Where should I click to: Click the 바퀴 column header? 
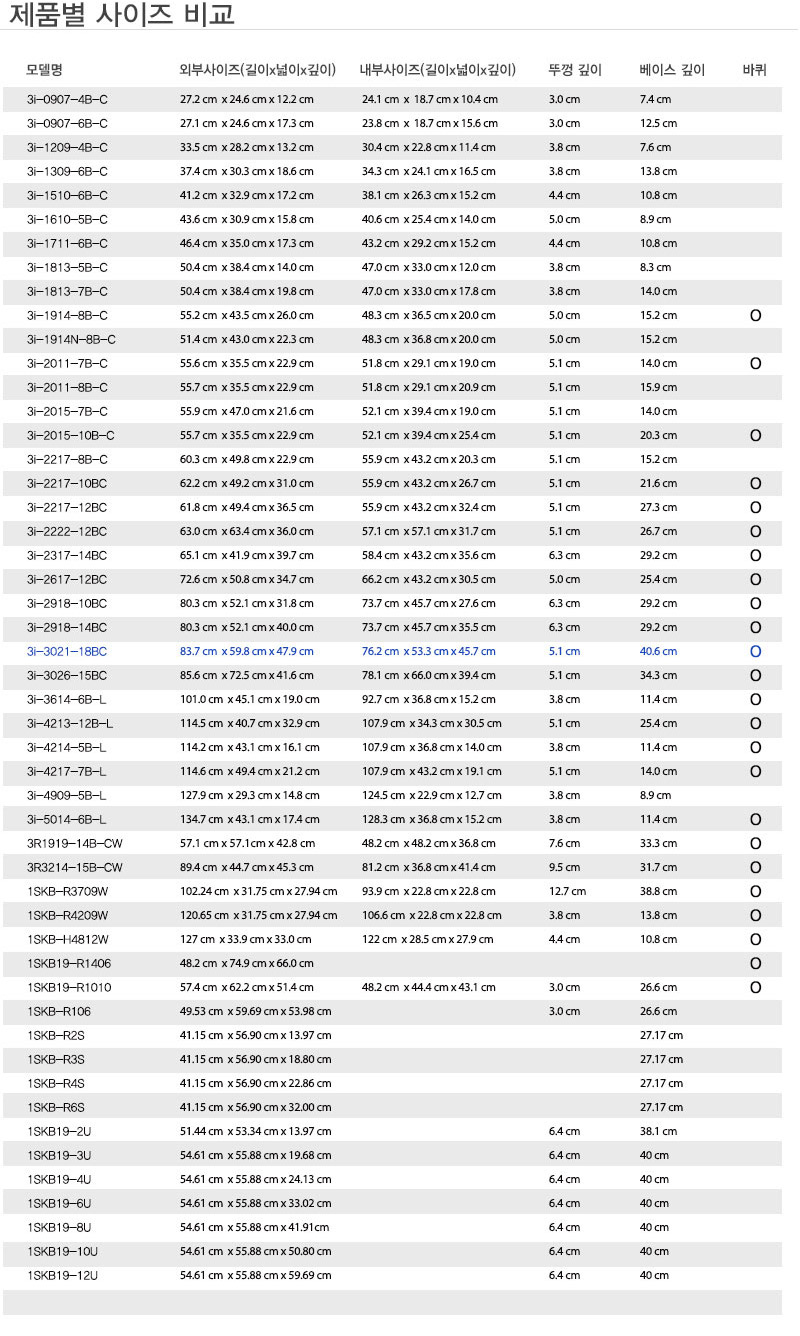click(x=755, y=70)
